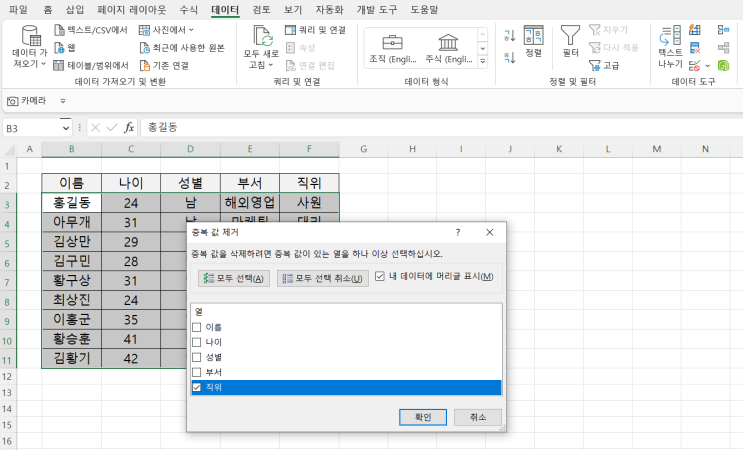The height and width of the screenshot is (450, 743).
Task: Select column header G
Action: pos(363,149)
